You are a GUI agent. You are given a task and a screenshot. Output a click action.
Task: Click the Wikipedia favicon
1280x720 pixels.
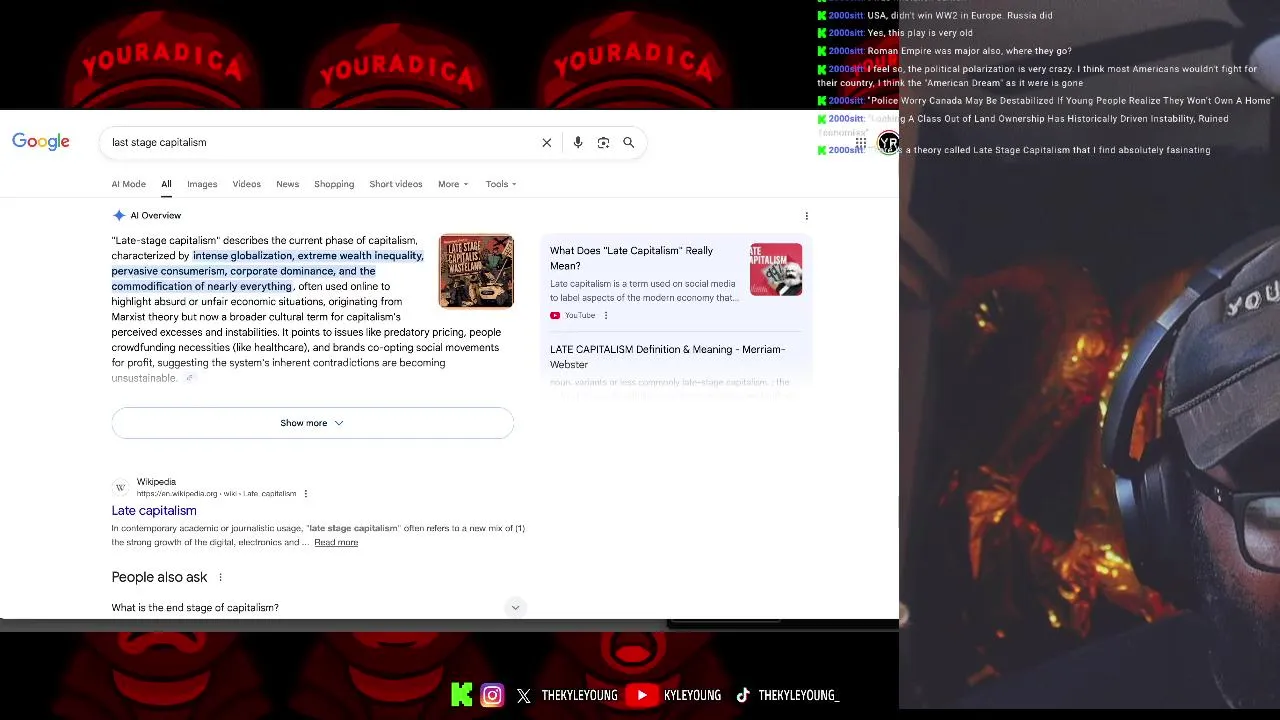click(x=121, y=488)
